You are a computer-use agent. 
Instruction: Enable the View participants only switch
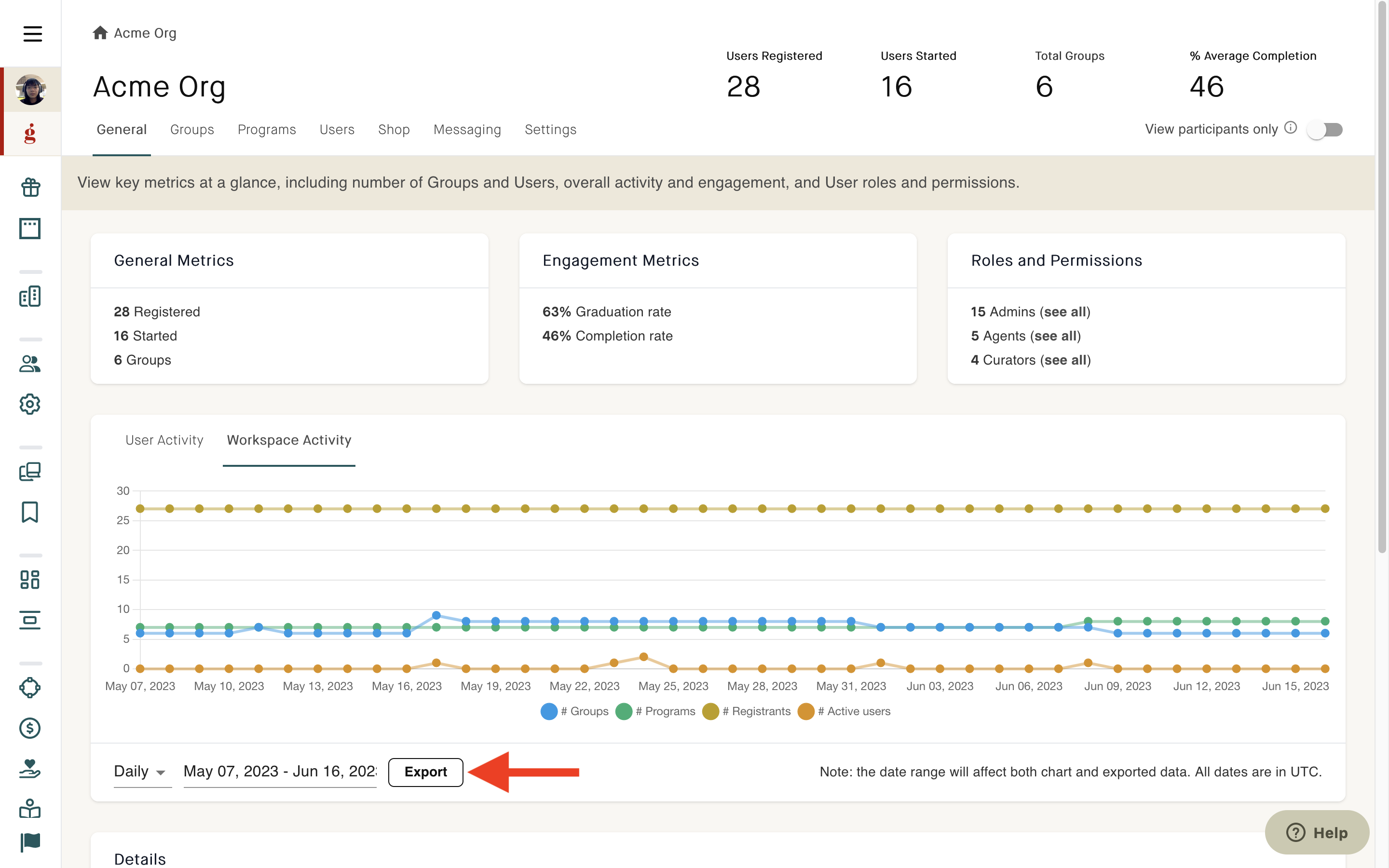pyautogui.click(x=1325, y=130)
